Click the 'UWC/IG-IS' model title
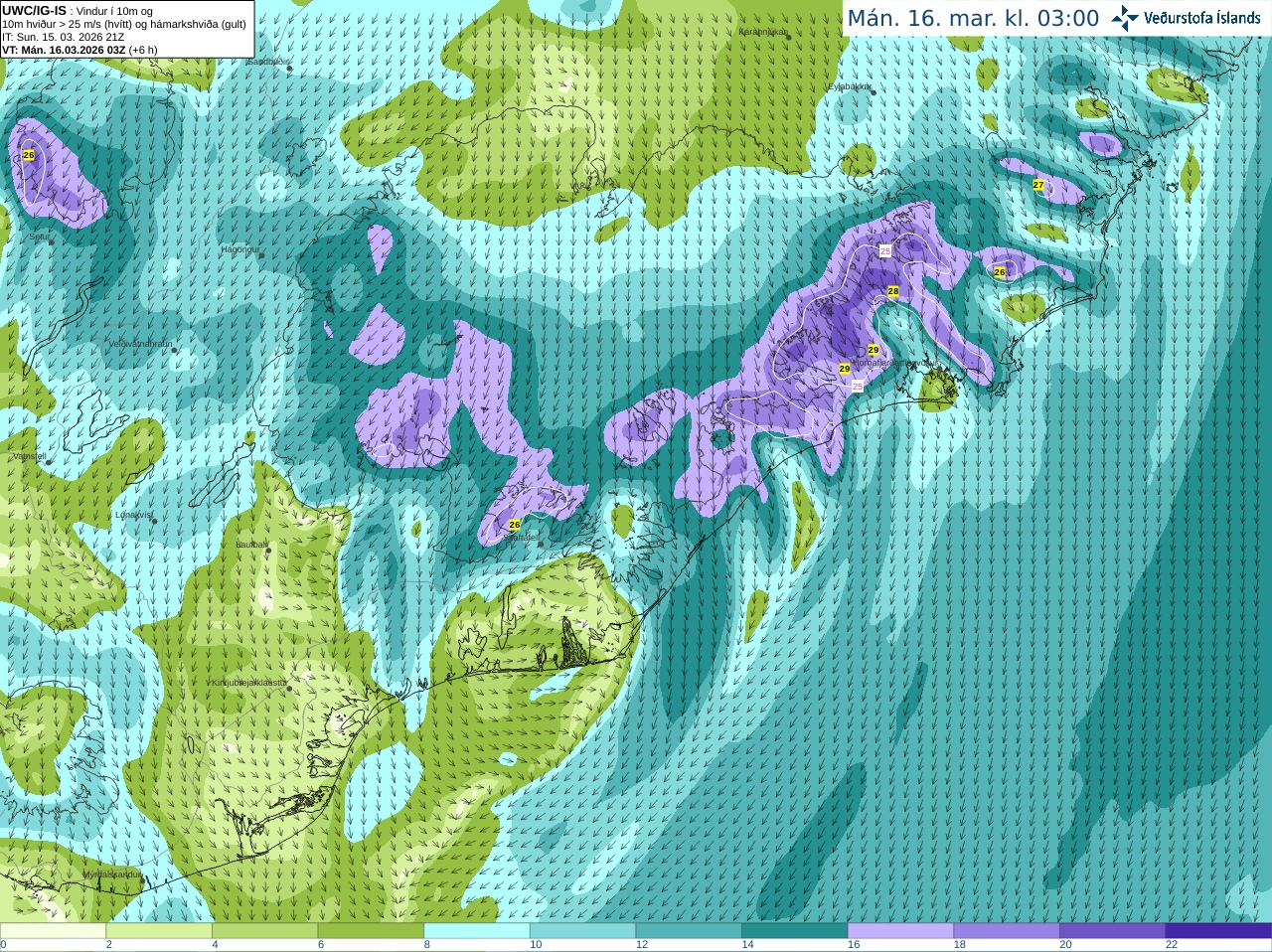Viewport: 1272px width, 952px height. coord(34,10)
